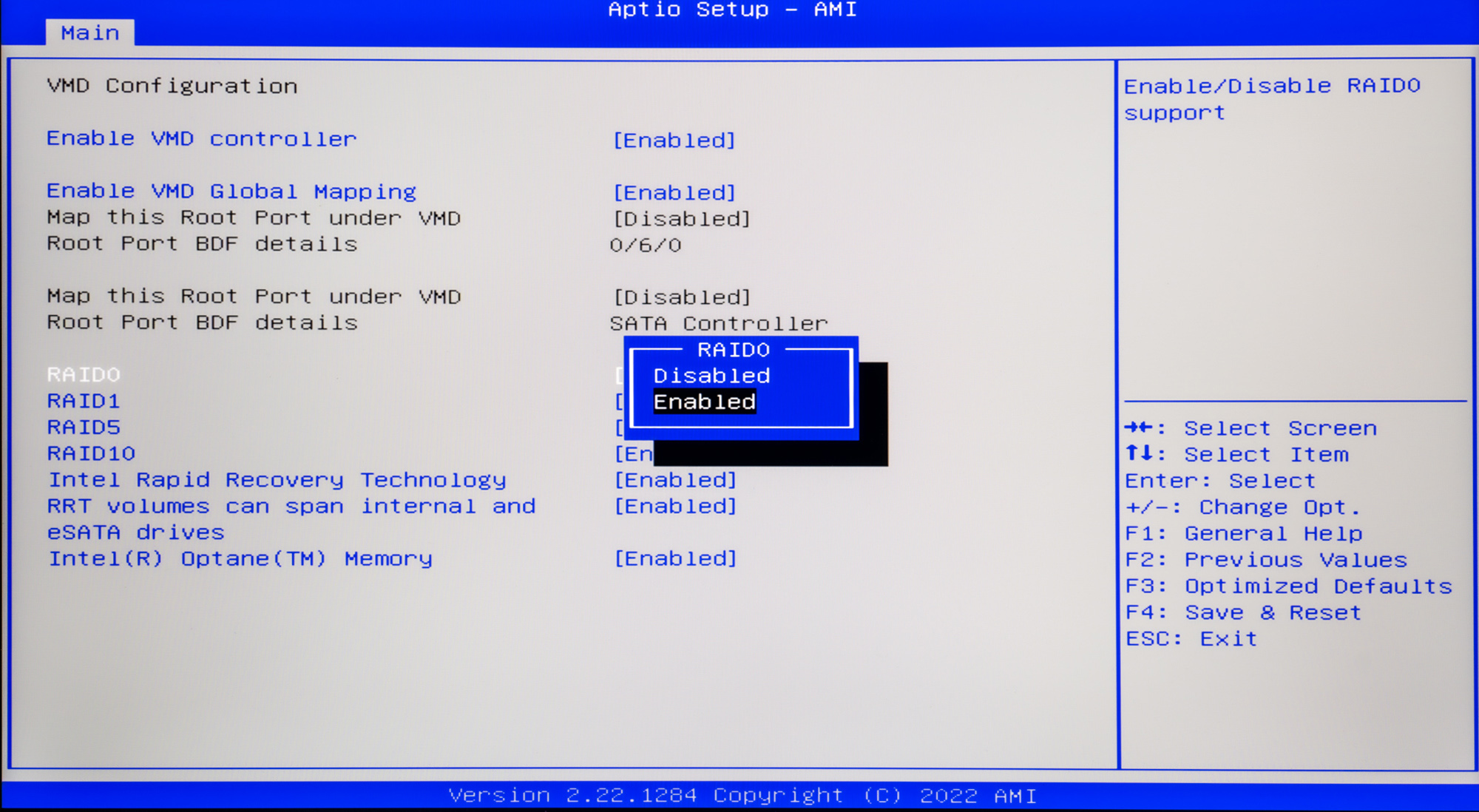Select the Main tab
The width and height of the screenshot is (1479, 812).
(x=89, y=33)
